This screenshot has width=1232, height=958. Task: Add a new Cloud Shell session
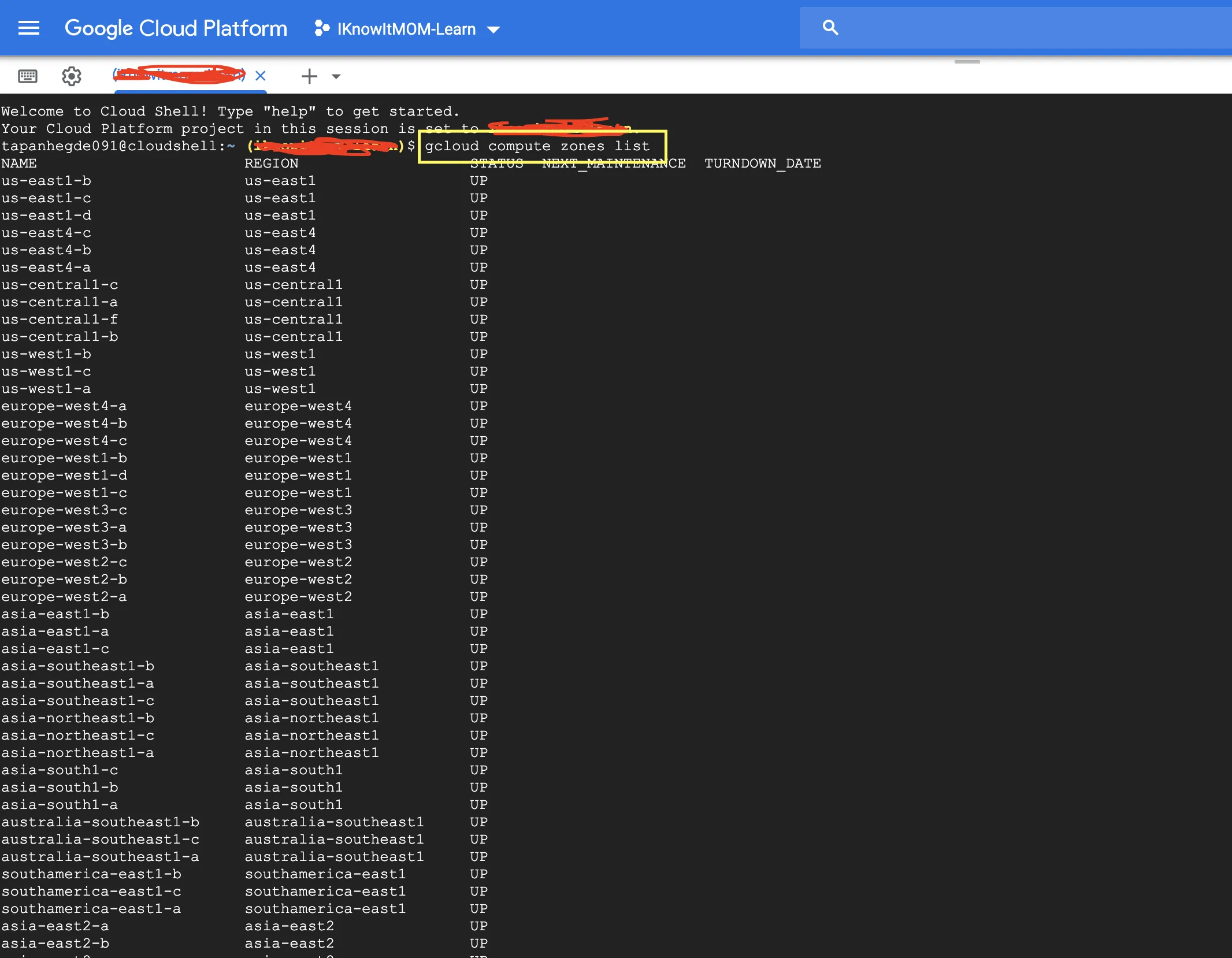click(309, 76)
